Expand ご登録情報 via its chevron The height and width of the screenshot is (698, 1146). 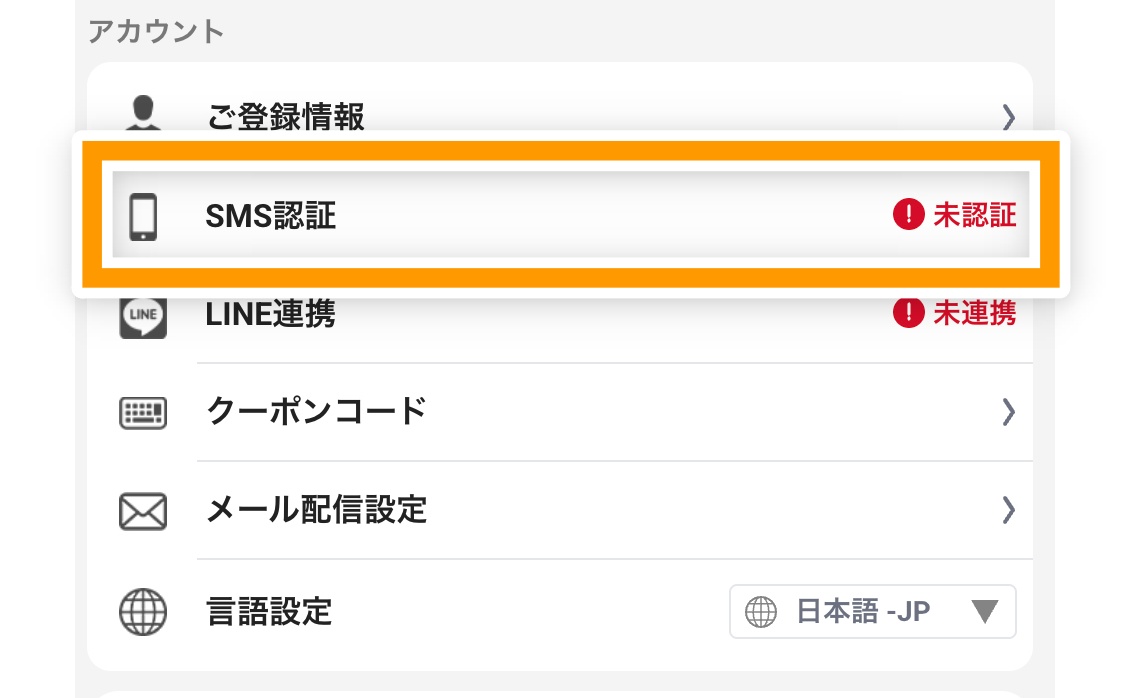point(1010,116)
